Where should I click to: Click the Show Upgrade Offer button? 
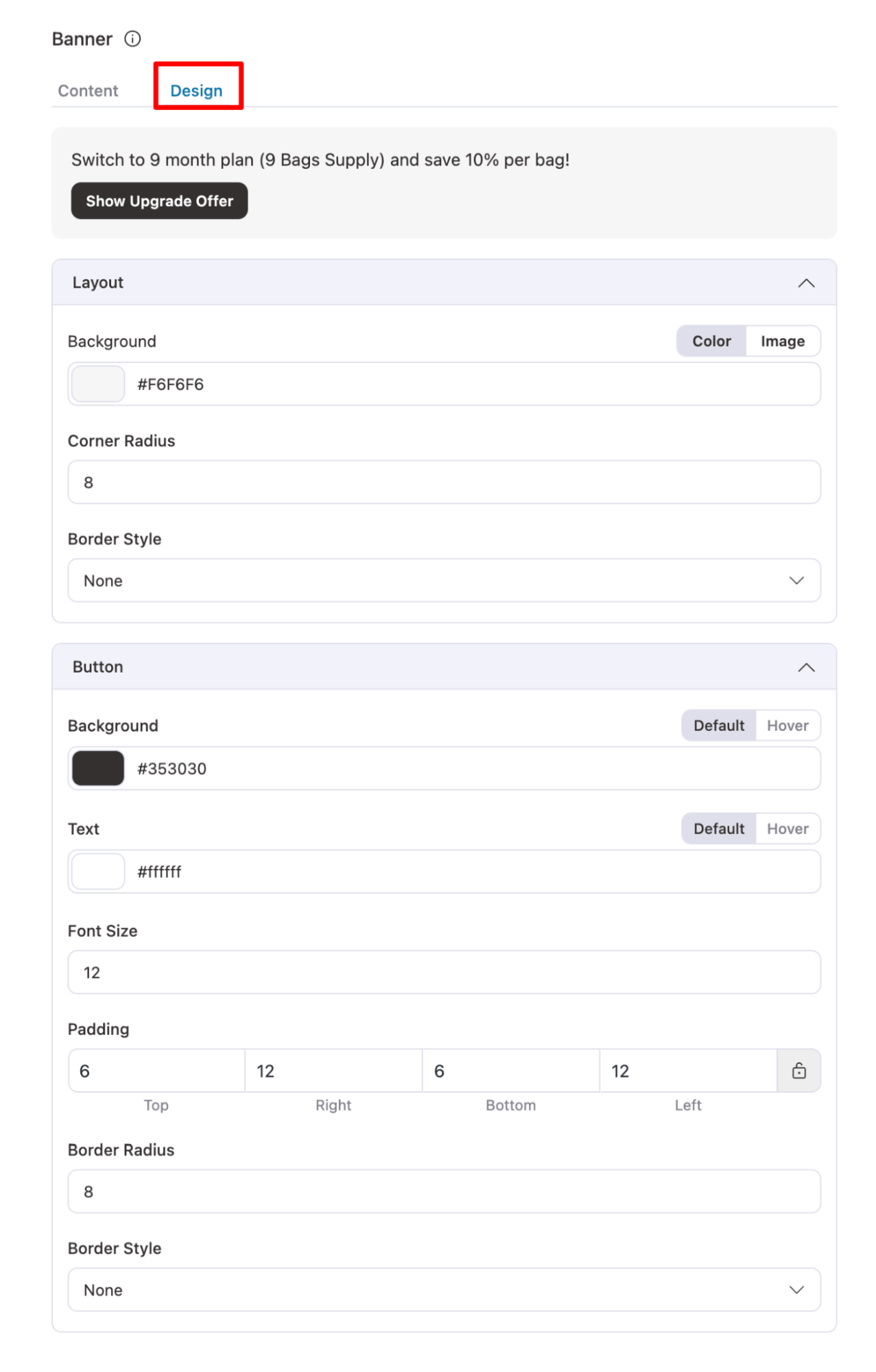[159, 201]
